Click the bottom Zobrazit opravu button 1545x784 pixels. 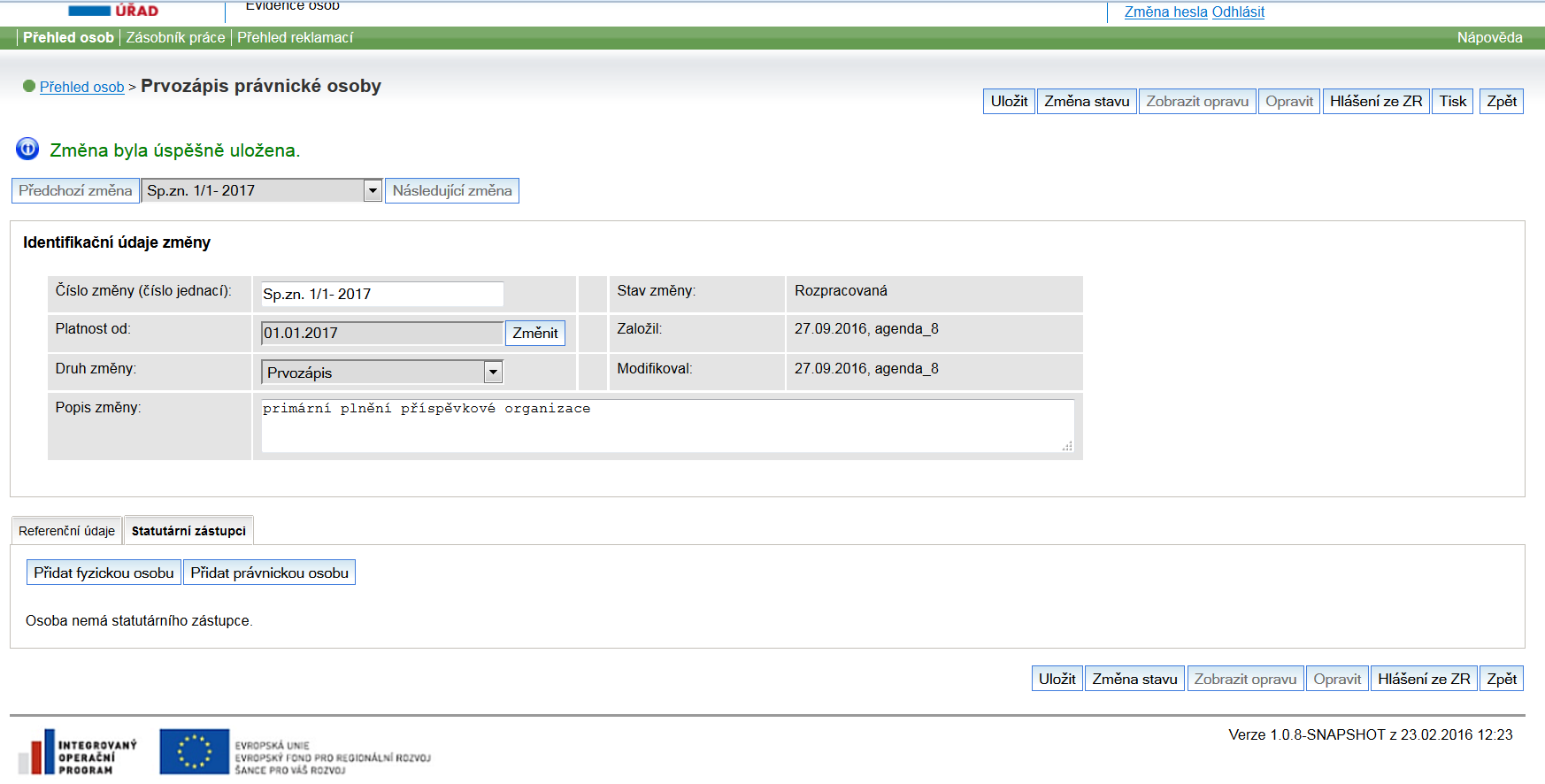1245,679
